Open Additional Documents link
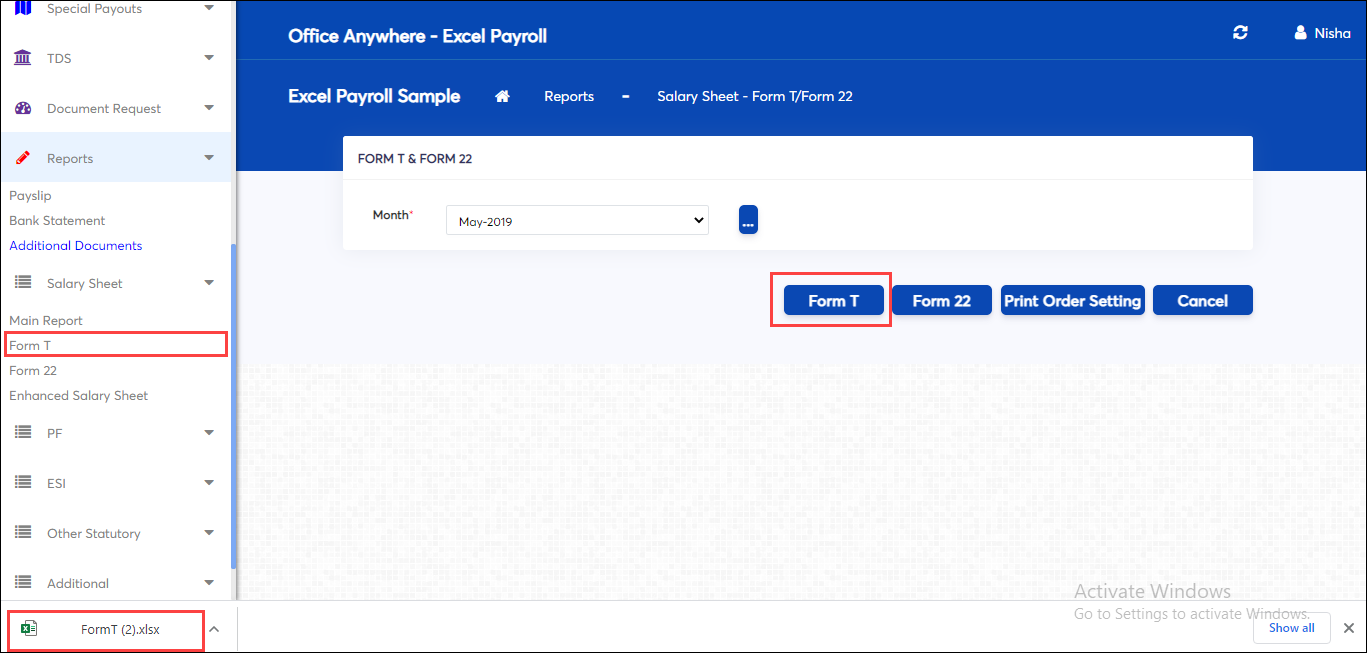The width and height of the screenshot is (1367, 653). [x=76, y=246]
